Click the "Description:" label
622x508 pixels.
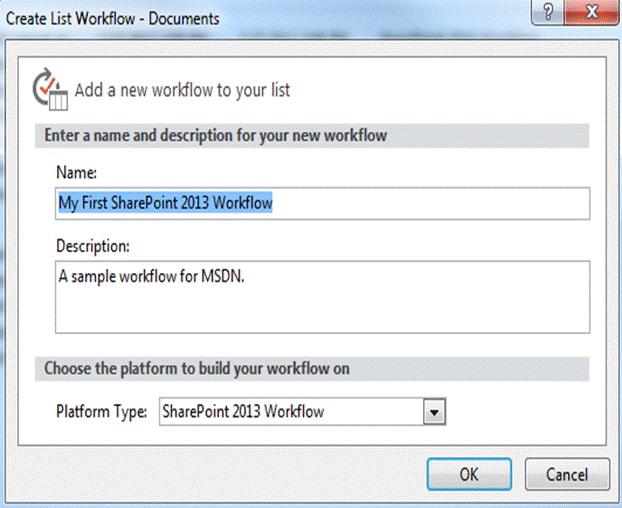pos(93,246)
